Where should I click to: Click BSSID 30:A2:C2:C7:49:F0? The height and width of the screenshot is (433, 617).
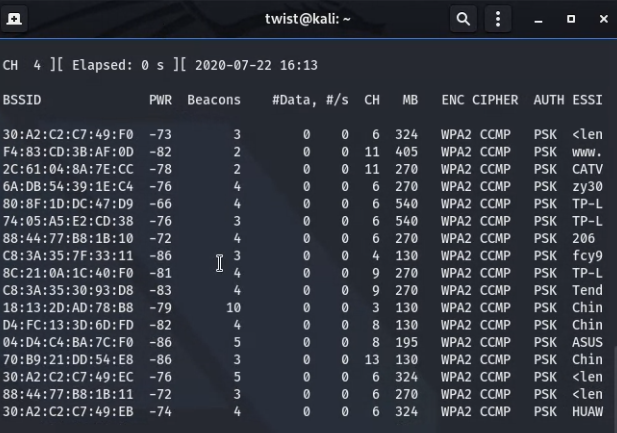(x=68, y=135)
